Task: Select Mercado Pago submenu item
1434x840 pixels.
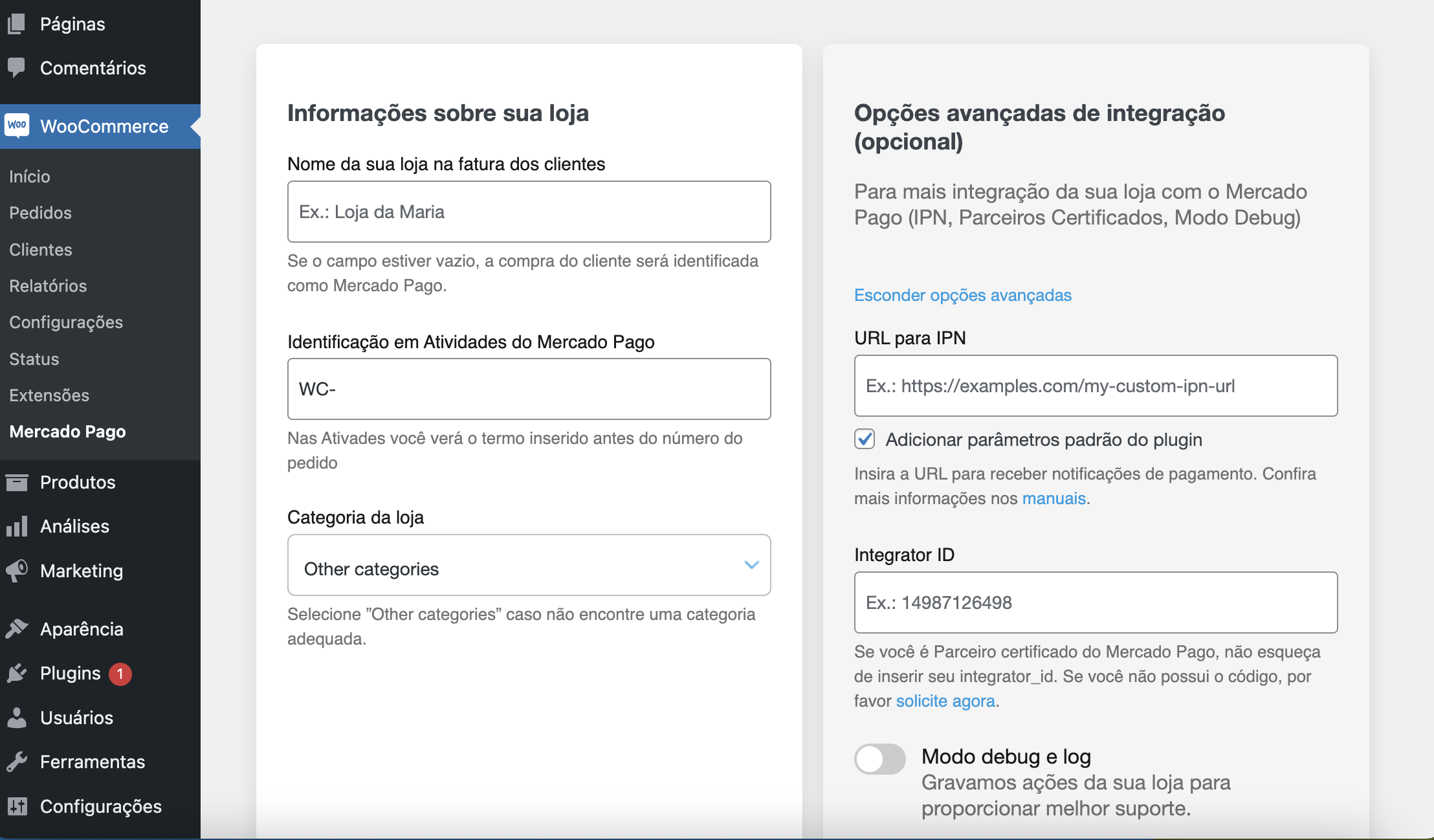Action: (x=68, y=432)
